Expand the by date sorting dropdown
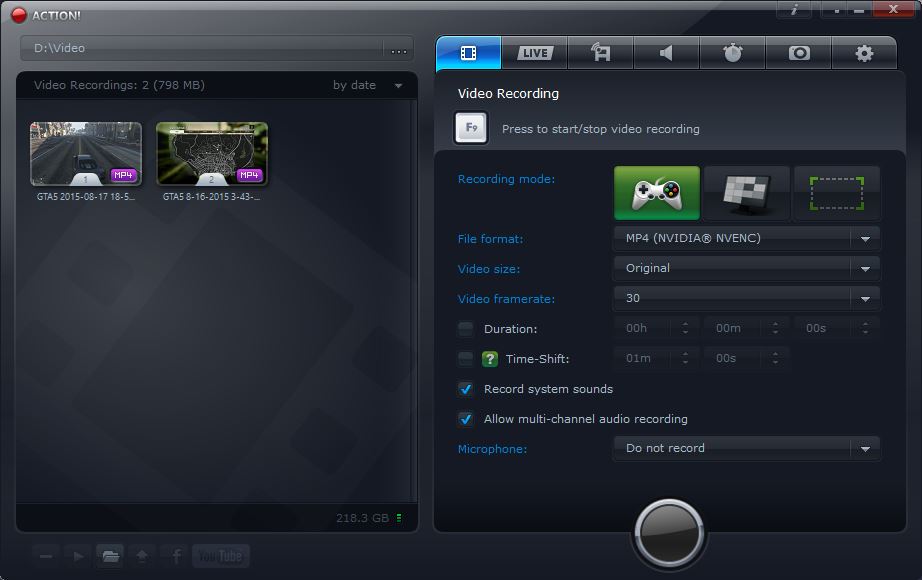The width and height of the screenshot is (922, 580). coord(368,85)
